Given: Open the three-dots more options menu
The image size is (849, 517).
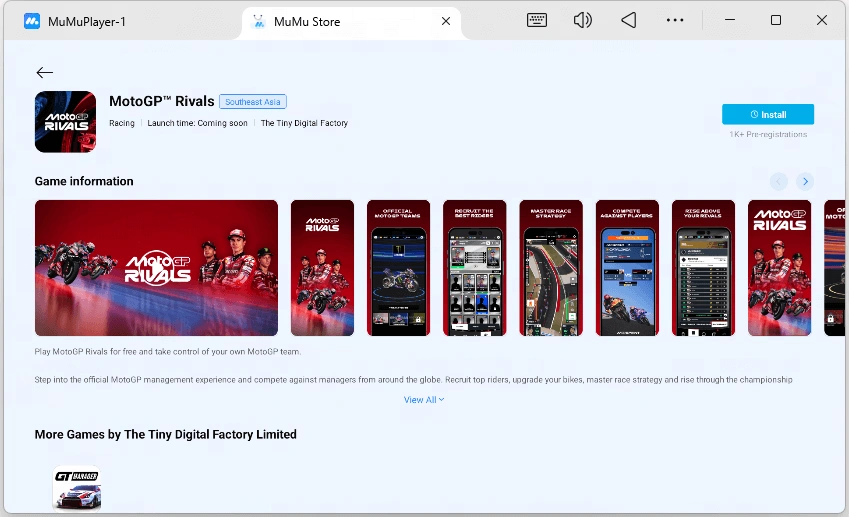Looking at the screenshot, I should (675, 21).
